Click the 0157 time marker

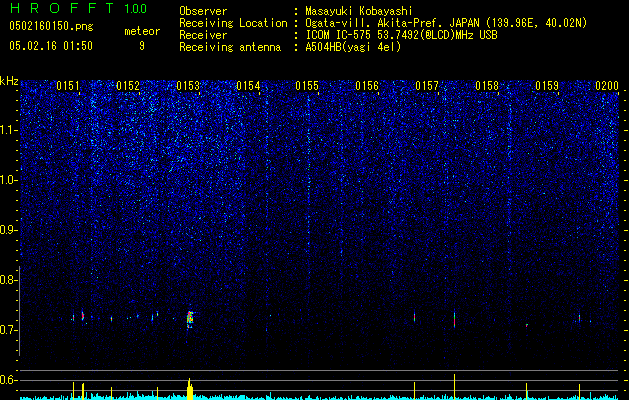point(427,86)
